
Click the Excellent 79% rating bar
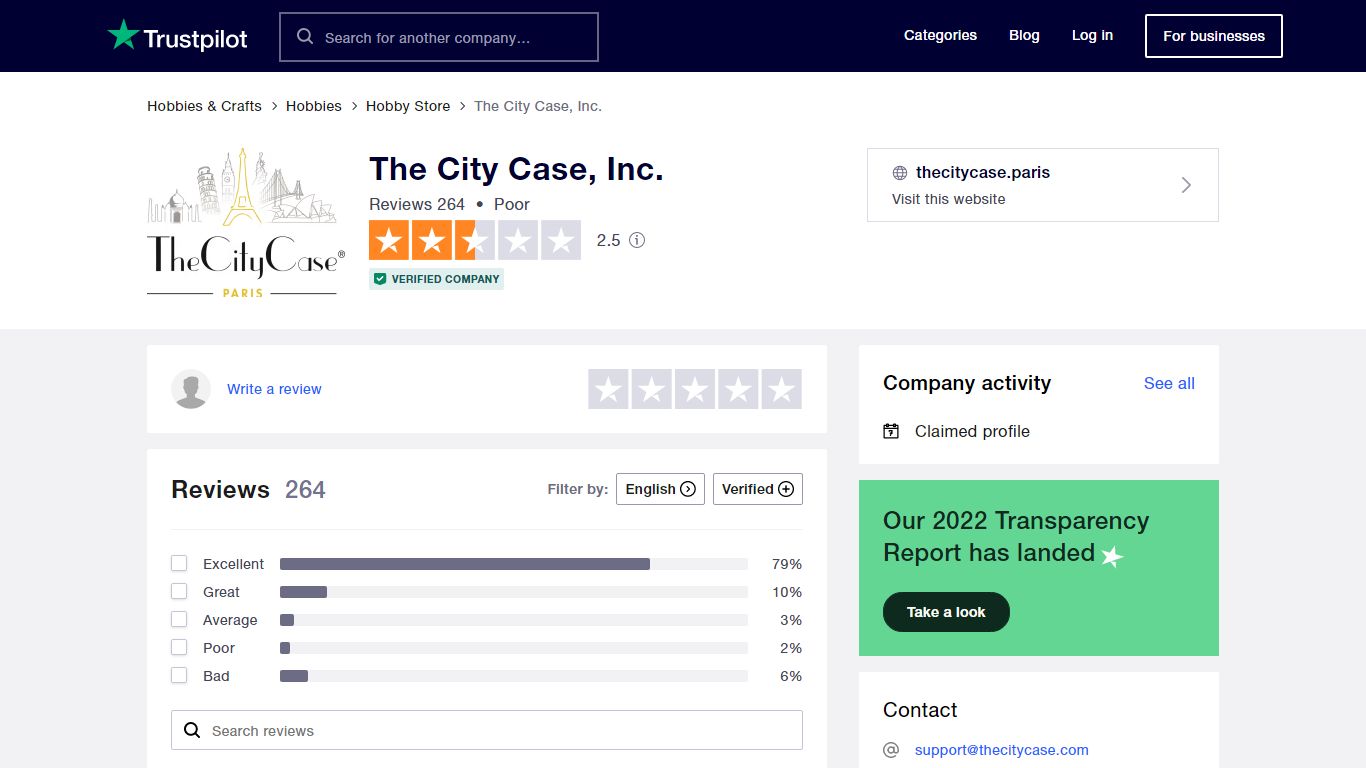514,564
